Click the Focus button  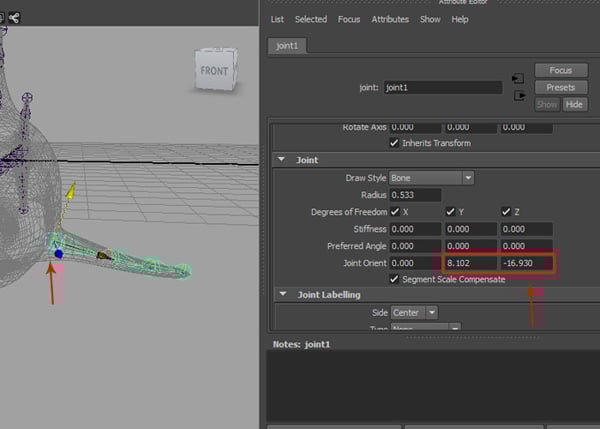pos(561,70)
